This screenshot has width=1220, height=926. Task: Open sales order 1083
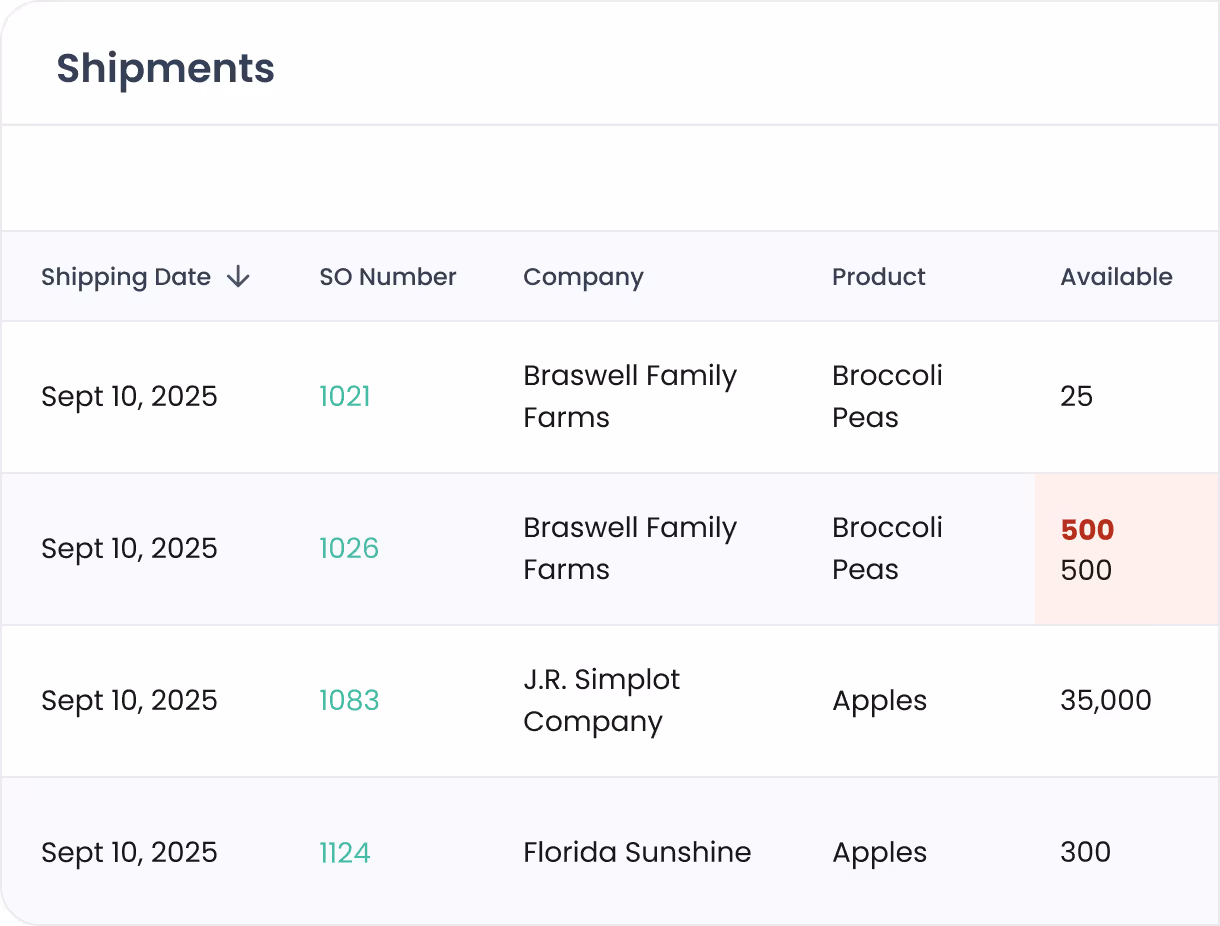[349, 701]
